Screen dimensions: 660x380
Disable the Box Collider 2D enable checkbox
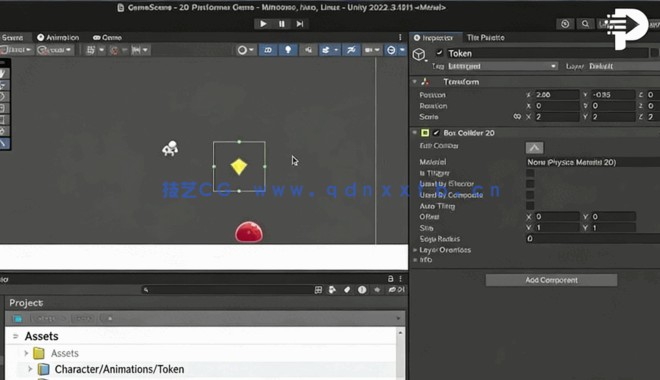(436, 133)
